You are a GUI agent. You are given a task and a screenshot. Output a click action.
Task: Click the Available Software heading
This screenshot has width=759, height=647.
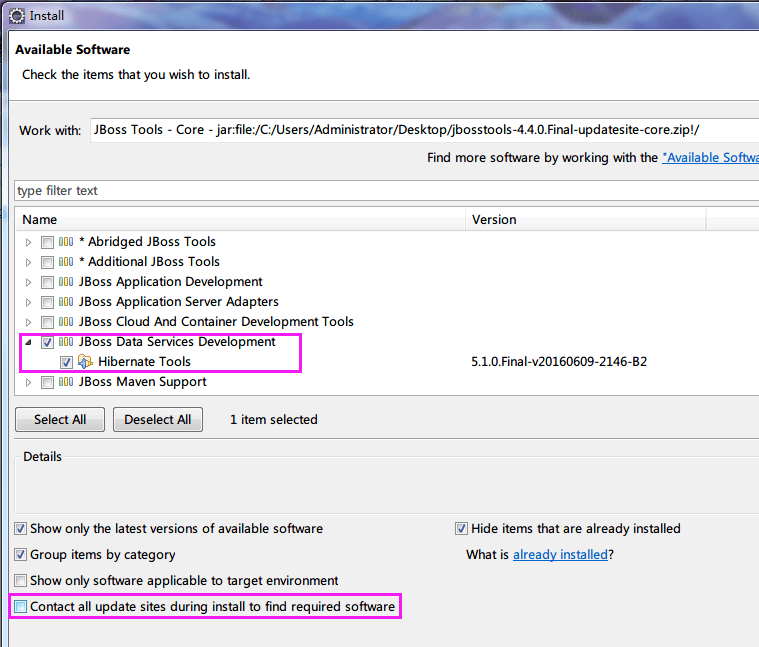[73, 50]
